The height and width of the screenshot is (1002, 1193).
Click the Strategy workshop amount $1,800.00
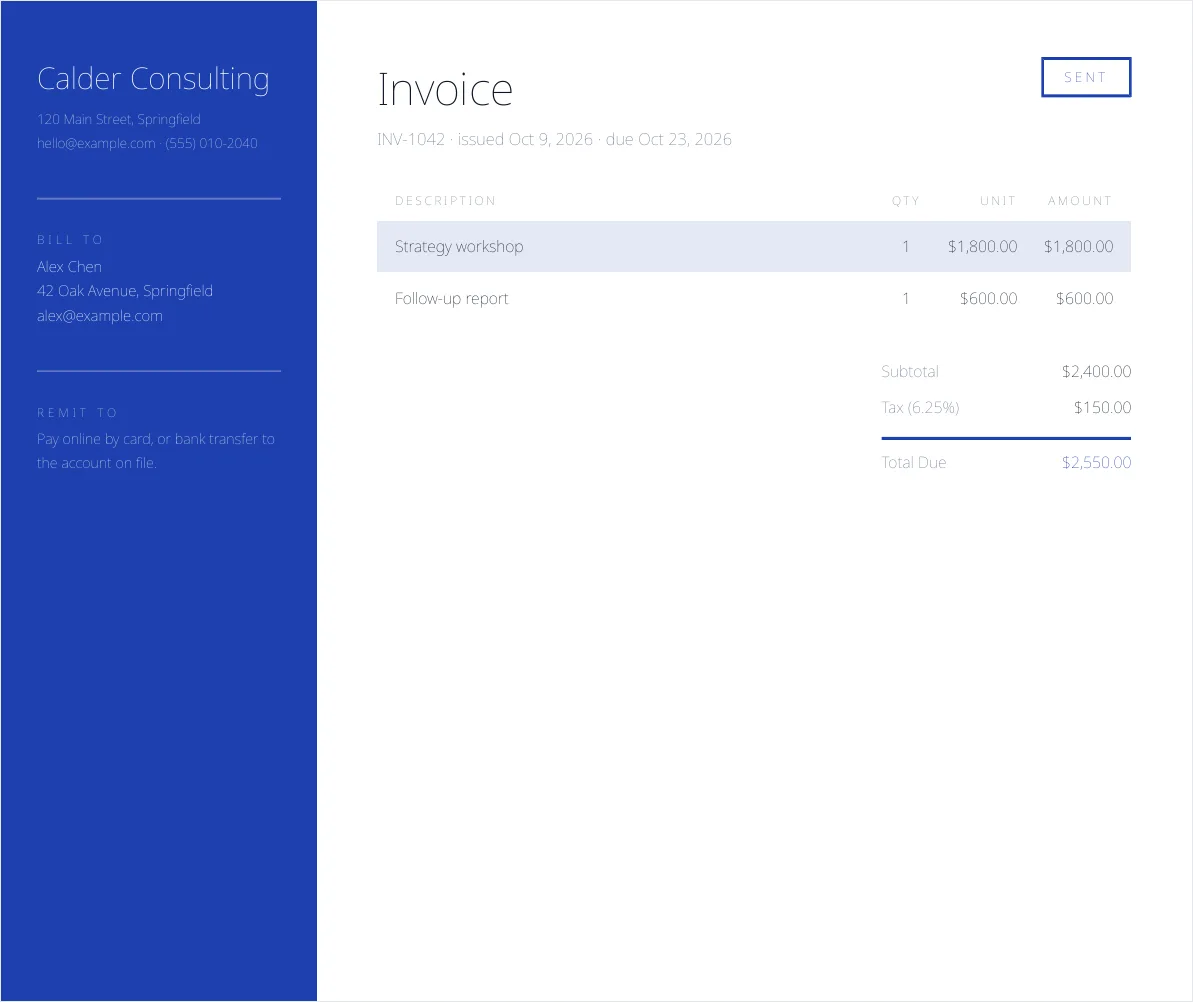click(1078, 247)
